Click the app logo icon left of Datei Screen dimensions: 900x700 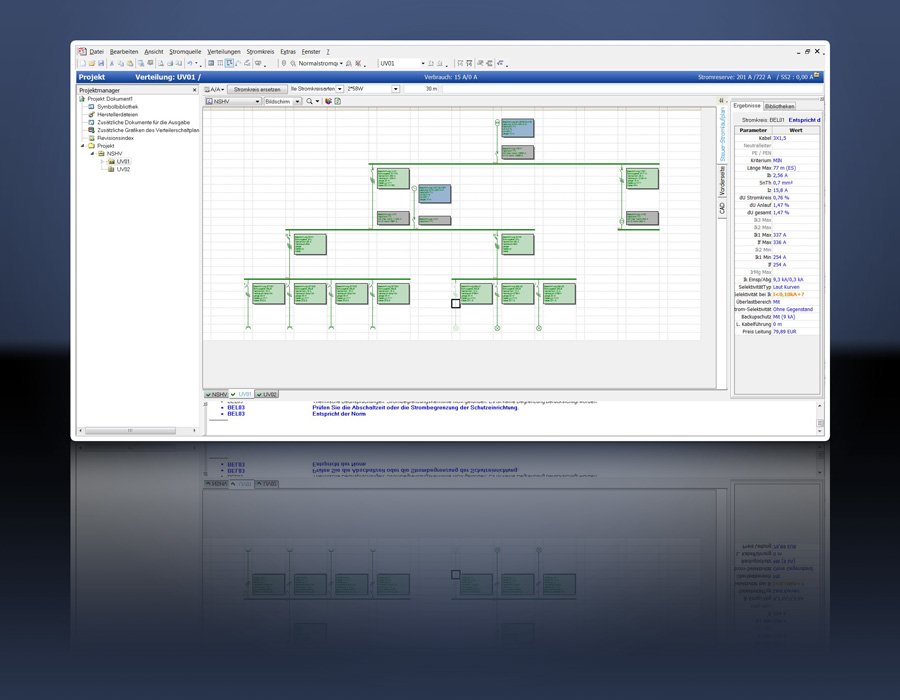click(x=82, y=52)
